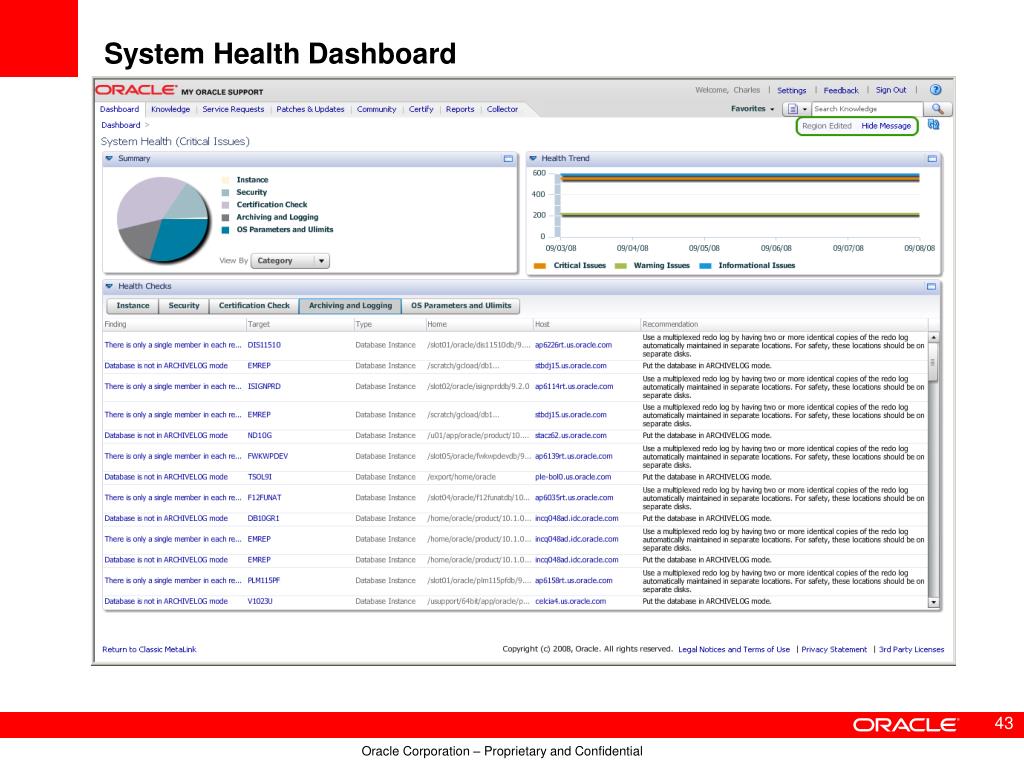
Task: Open target DB10GR1
Action: pyautogui.click(x=263, y=519)
